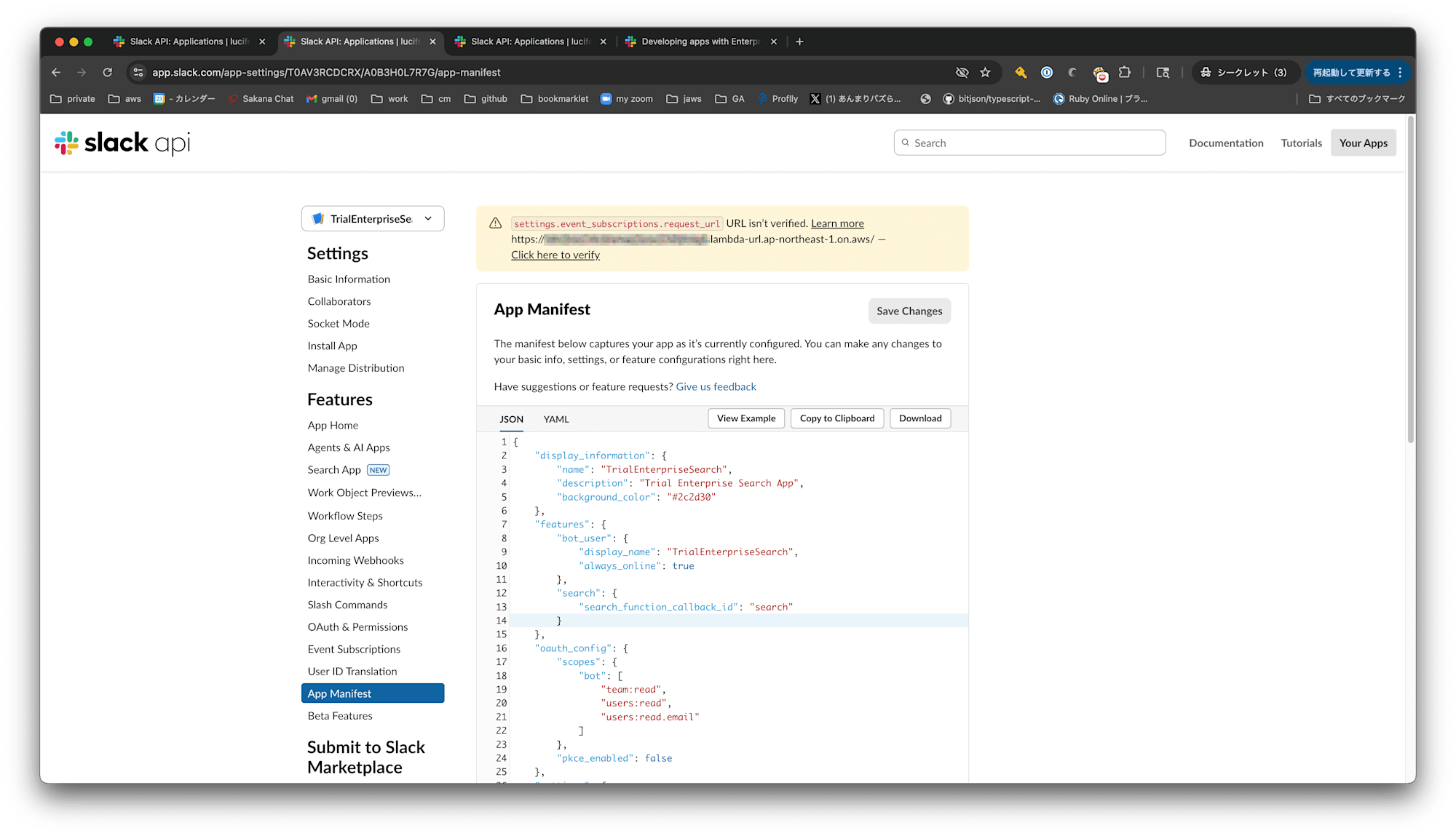Switch to the YAML manifest tab
The width and height of the screenshot is (1456, 836).
click(556, 419)
